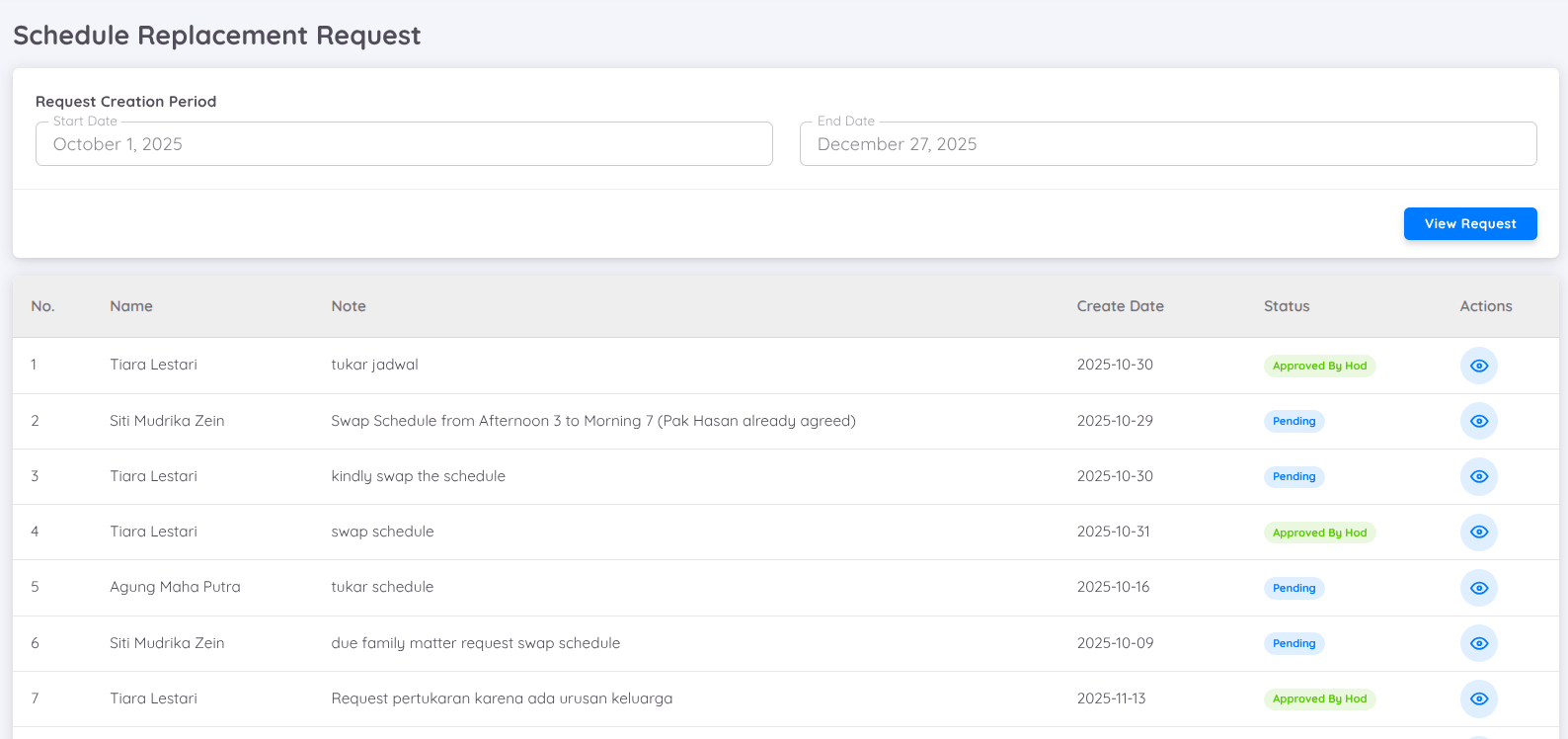Click the Create Date column header
1568x739 pixels.
[x=1120, y=306]
